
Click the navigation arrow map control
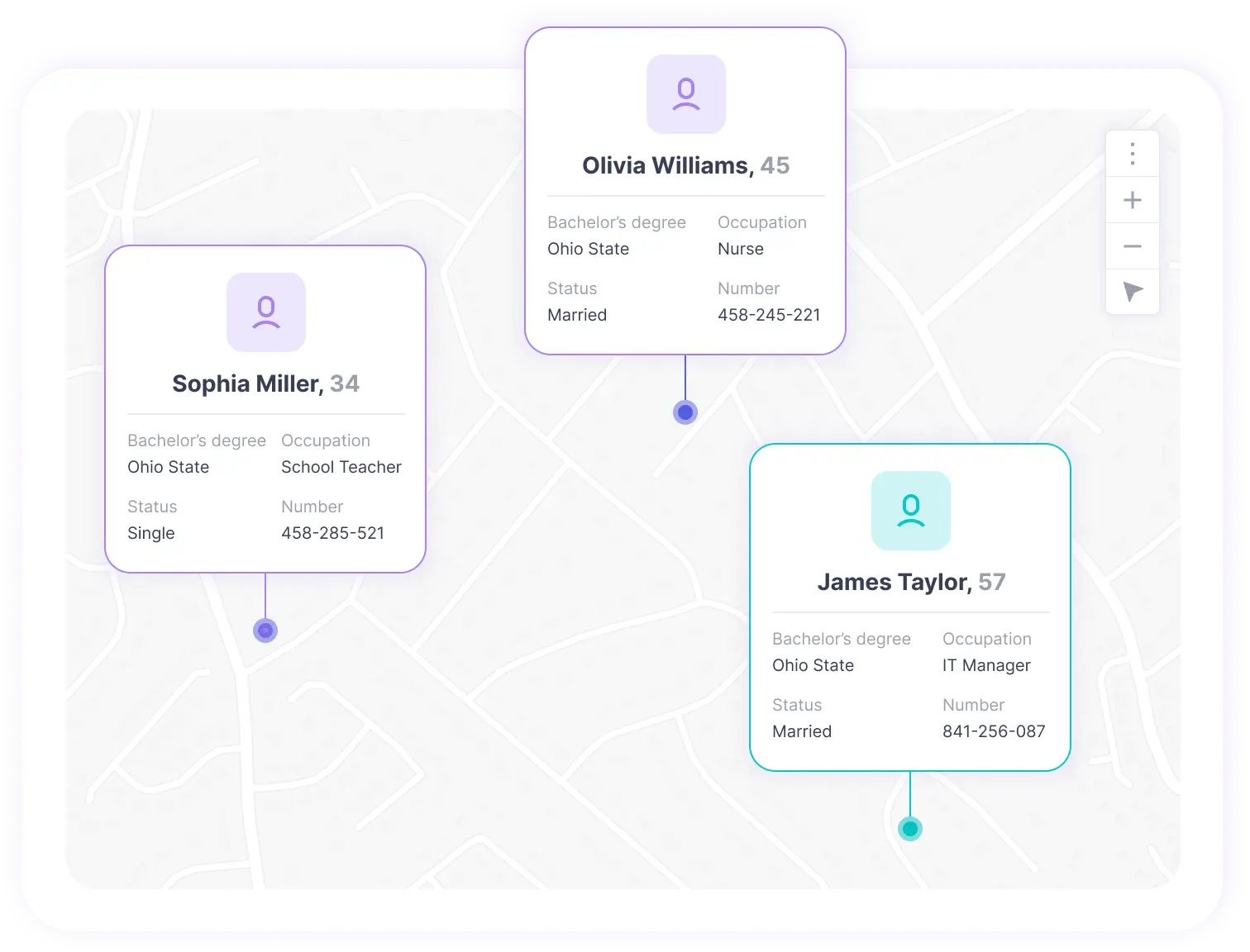pos(1132,292)
